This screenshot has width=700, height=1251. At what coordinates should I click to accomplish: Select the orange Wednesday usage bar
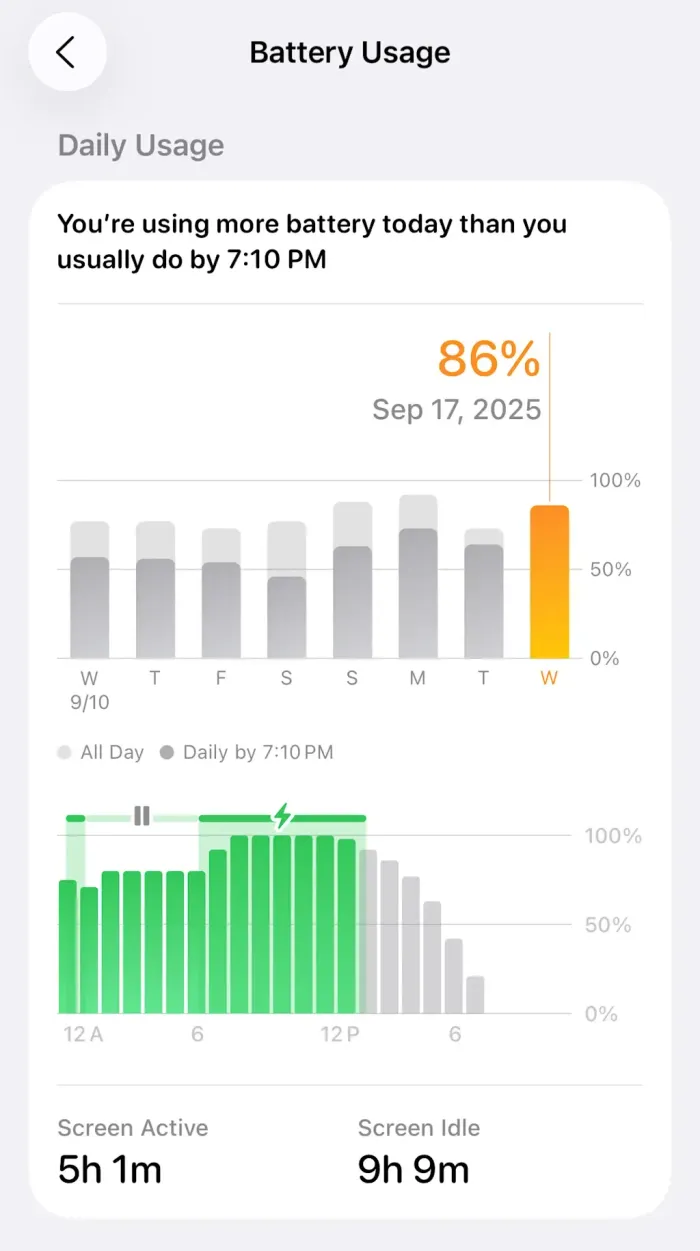(x=549, y=582)
